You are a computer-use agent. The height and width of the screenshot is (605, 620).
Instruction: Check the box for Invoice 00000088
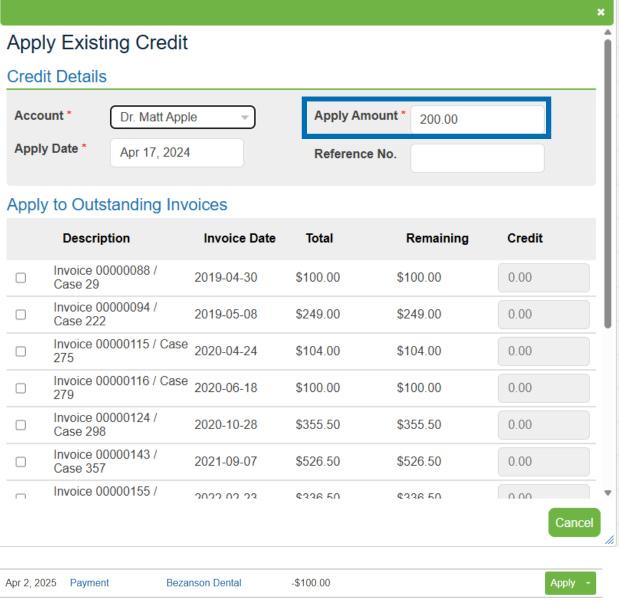[21, 278]
